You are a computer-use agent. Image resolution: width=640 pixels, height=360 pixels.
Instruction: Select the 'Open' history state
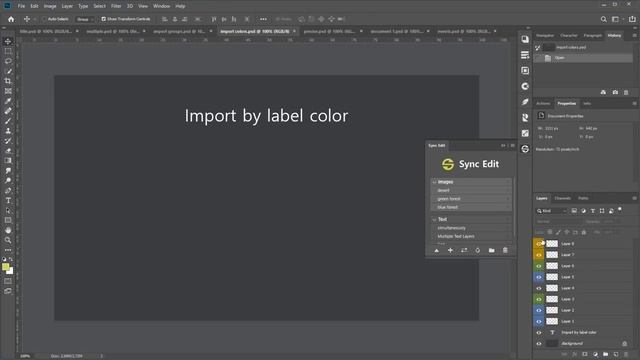(x=583, y=58)
